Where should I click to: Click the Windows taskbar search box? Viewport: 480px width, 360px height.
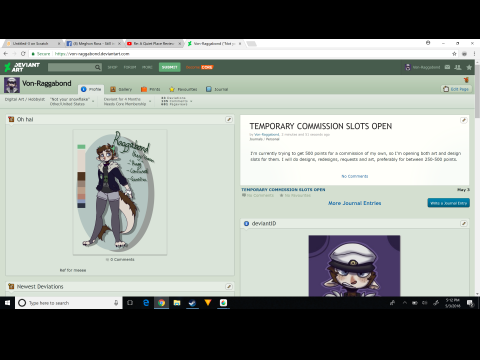tap(68, 303)
